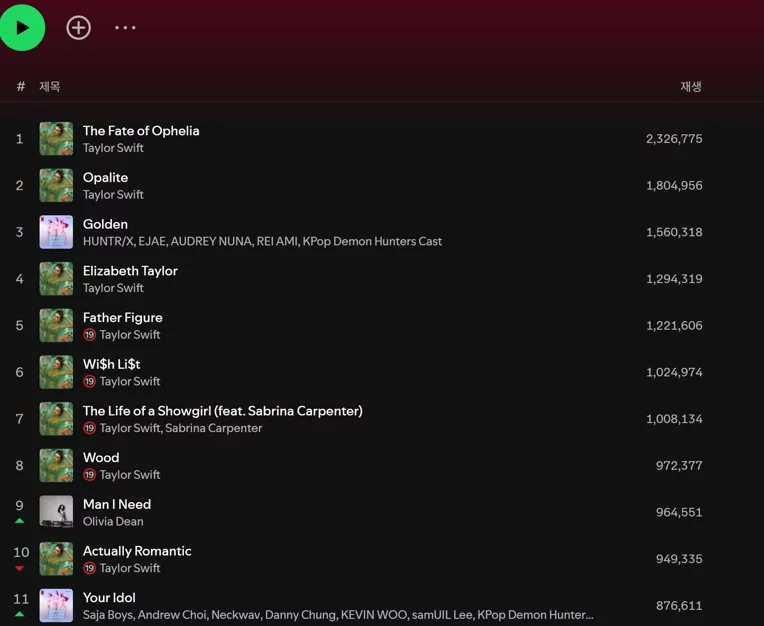Open the three-dot more options menu

125,28
